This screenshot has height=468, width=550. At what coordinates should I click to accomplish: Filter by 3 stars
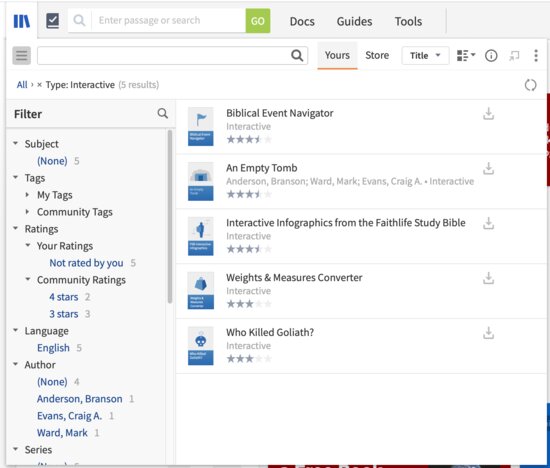point(63,314)
